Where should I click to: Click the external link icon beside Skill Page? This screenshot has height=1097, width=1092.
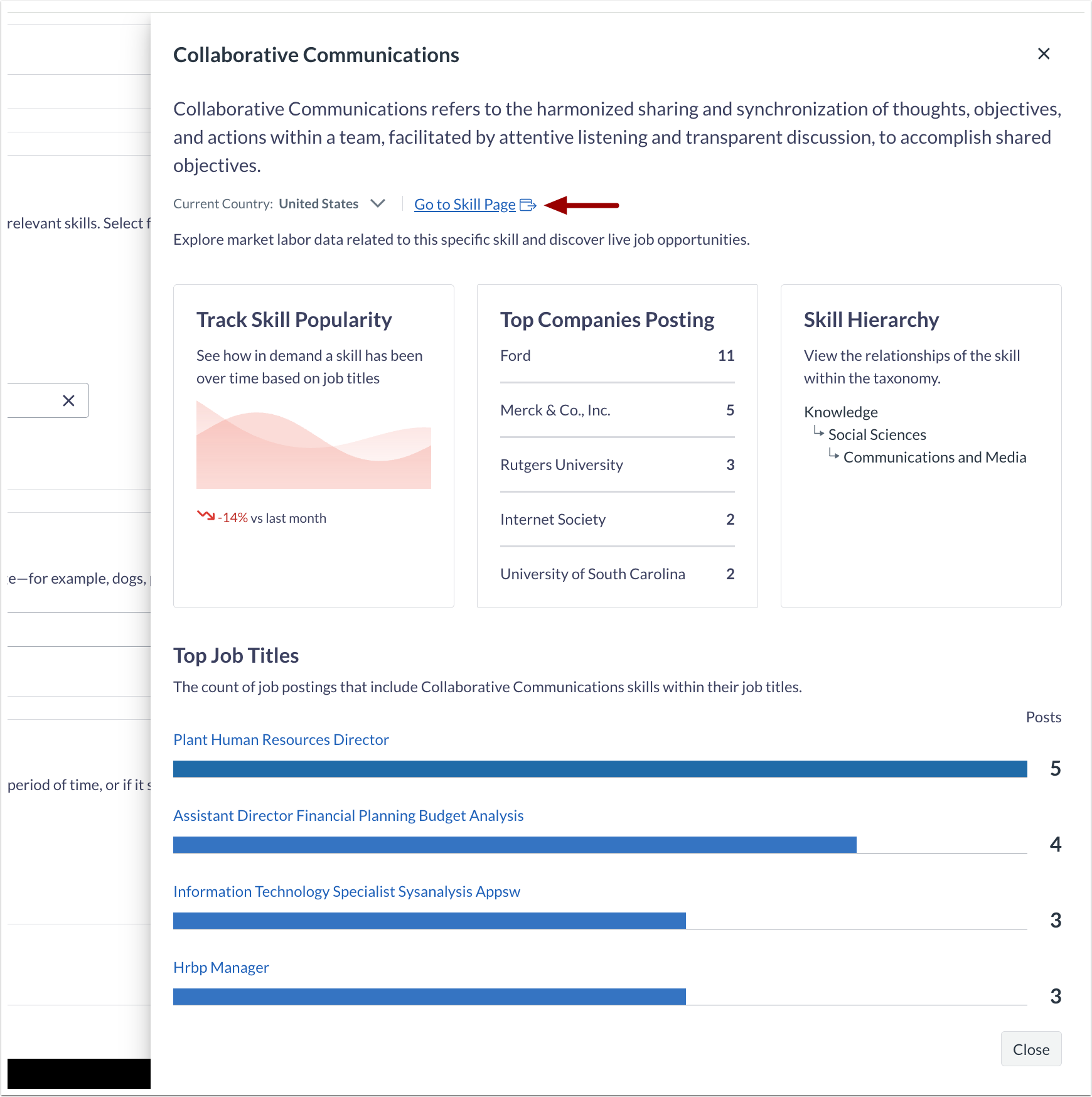(x=528, y=205)
